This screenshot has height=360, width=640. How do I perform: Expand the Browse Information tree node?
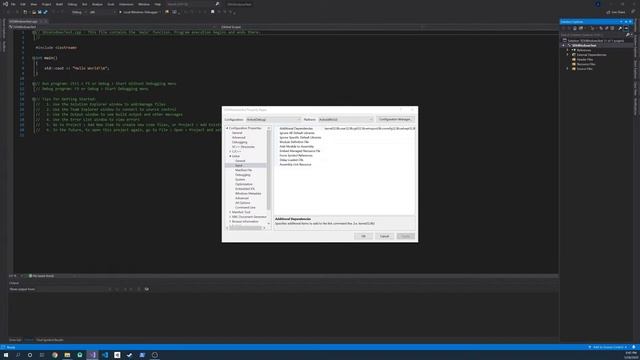click(x=230, y=222)
